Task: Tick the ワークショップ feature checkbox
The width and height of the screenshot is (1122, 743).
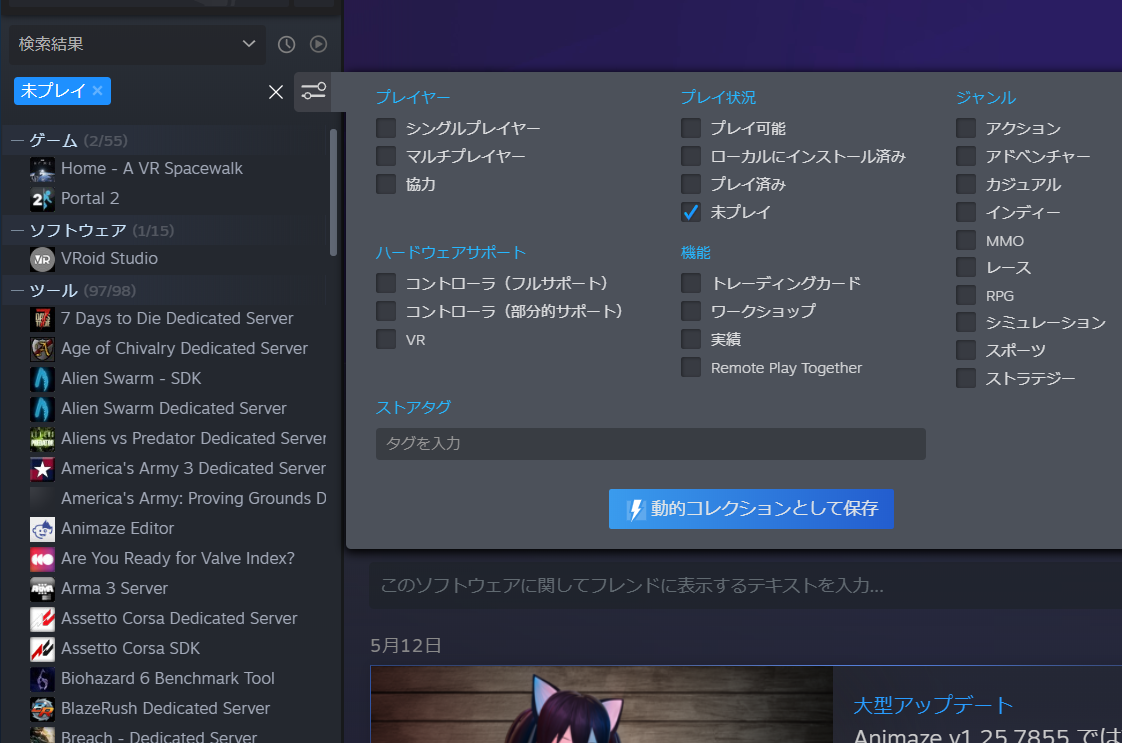Action: (x=691, y=311)
